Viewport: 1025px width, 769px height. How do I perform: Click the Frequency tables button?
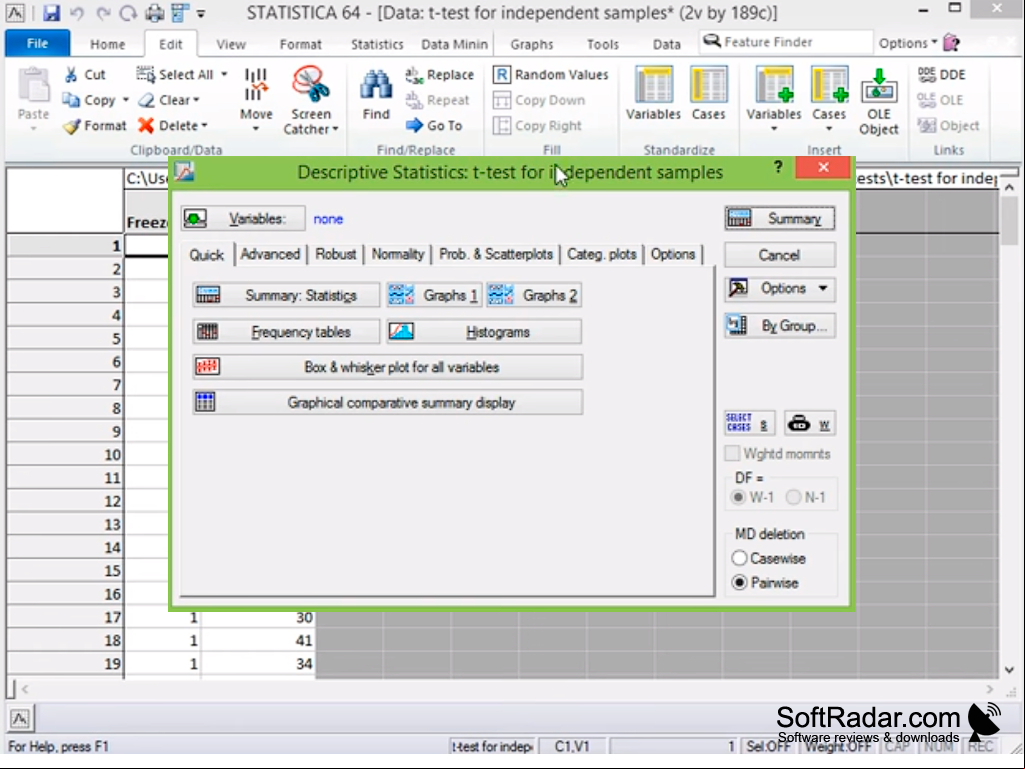286,332
